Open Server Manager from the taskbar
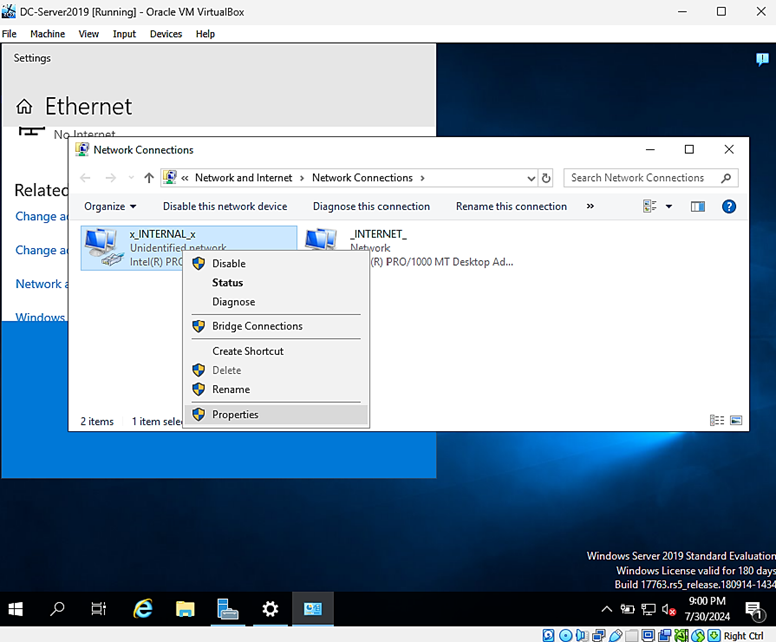This screenshot has height=642, width=776. pyautogui.click(x=227, y=608)
